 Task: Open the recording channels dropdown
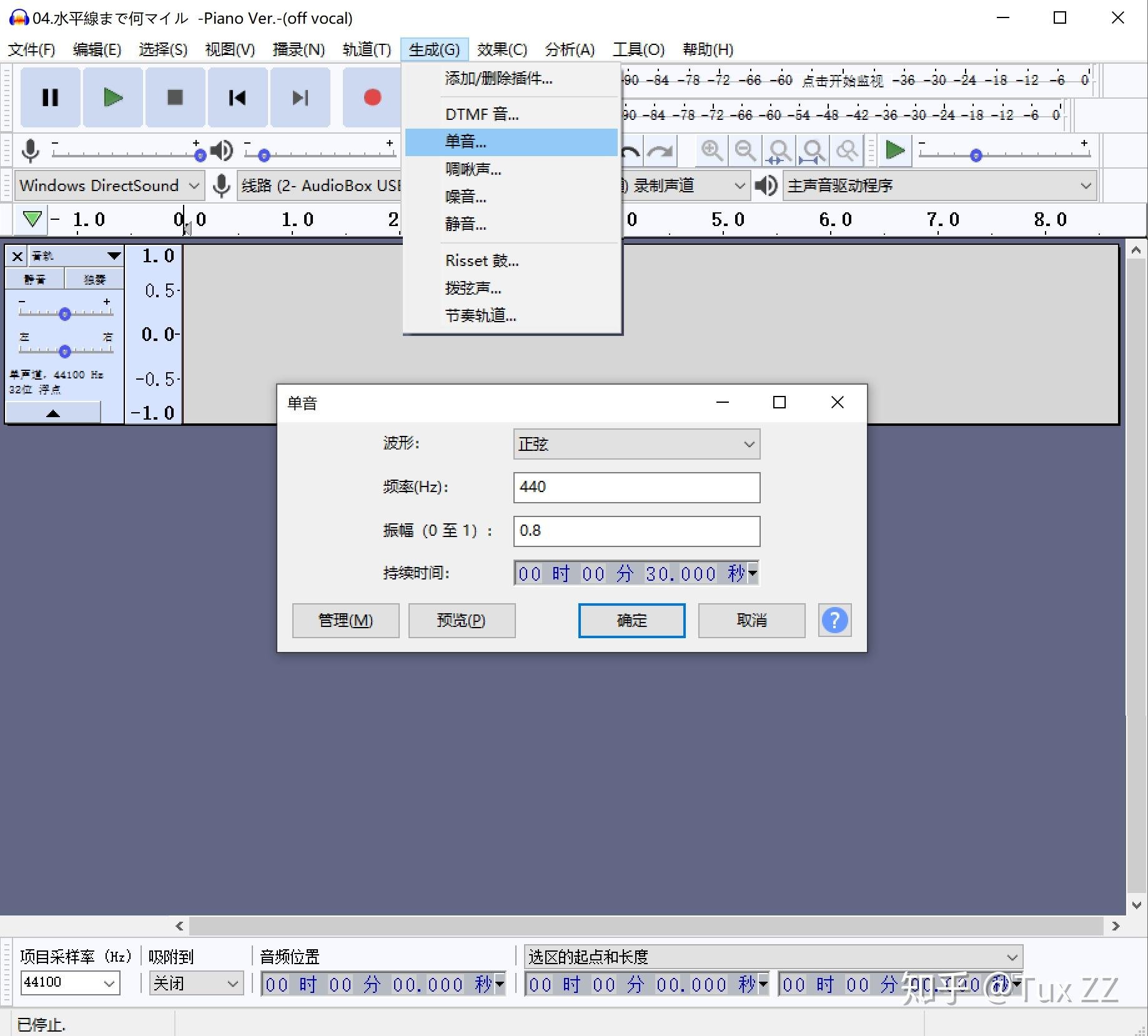pyautogui.click(x=686, y=185)
